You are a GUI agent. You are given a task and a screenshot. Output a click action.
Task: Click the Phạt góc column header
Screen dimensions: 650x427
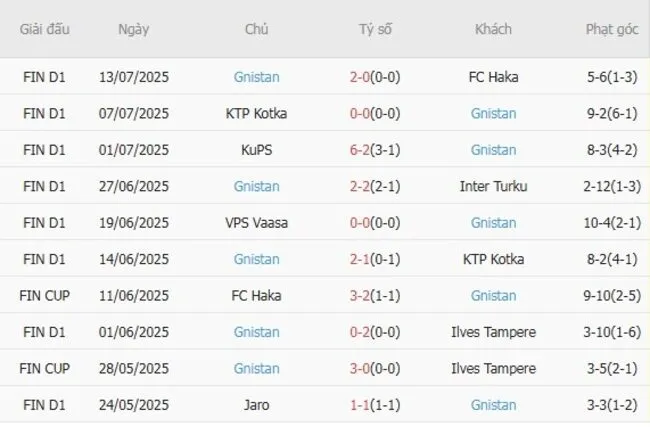[x=612, y=29]
